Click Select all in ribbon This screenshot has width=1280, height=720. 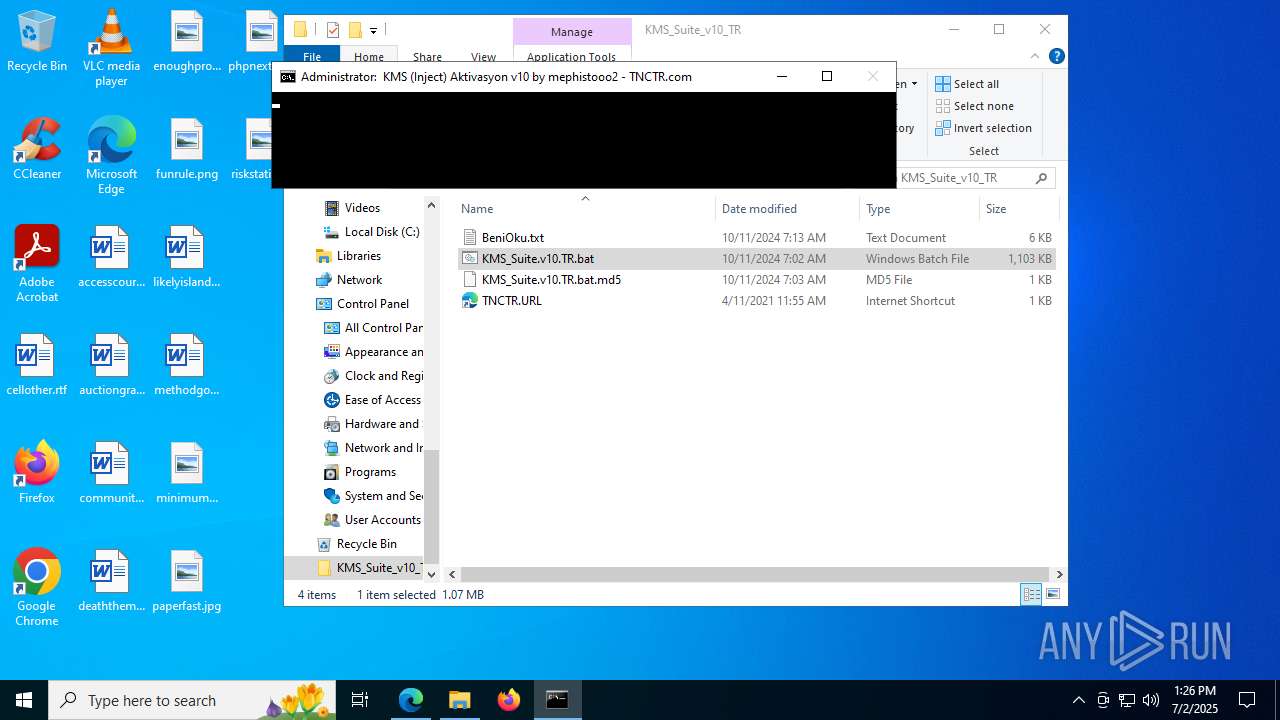click(x=967, y=84)
